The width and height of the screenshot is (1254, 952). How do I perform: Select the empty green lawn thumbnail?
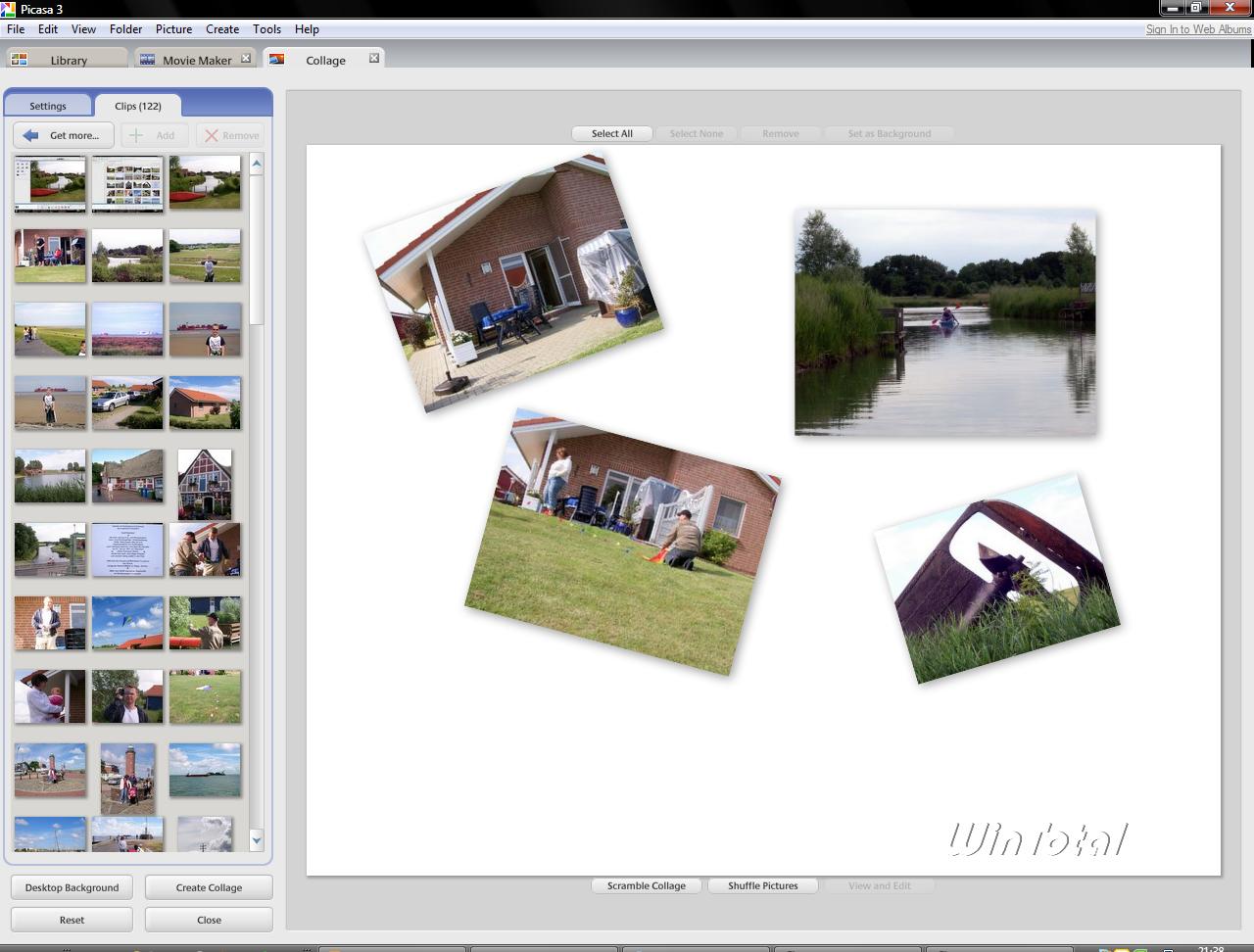pyautogui.click(x=205, y=696)
